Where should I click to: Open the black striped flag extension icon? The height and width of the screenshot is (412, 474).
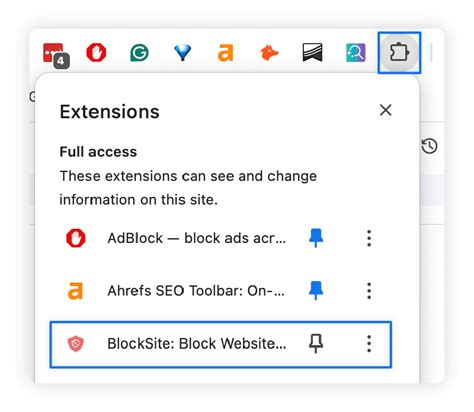pos(312,53)
